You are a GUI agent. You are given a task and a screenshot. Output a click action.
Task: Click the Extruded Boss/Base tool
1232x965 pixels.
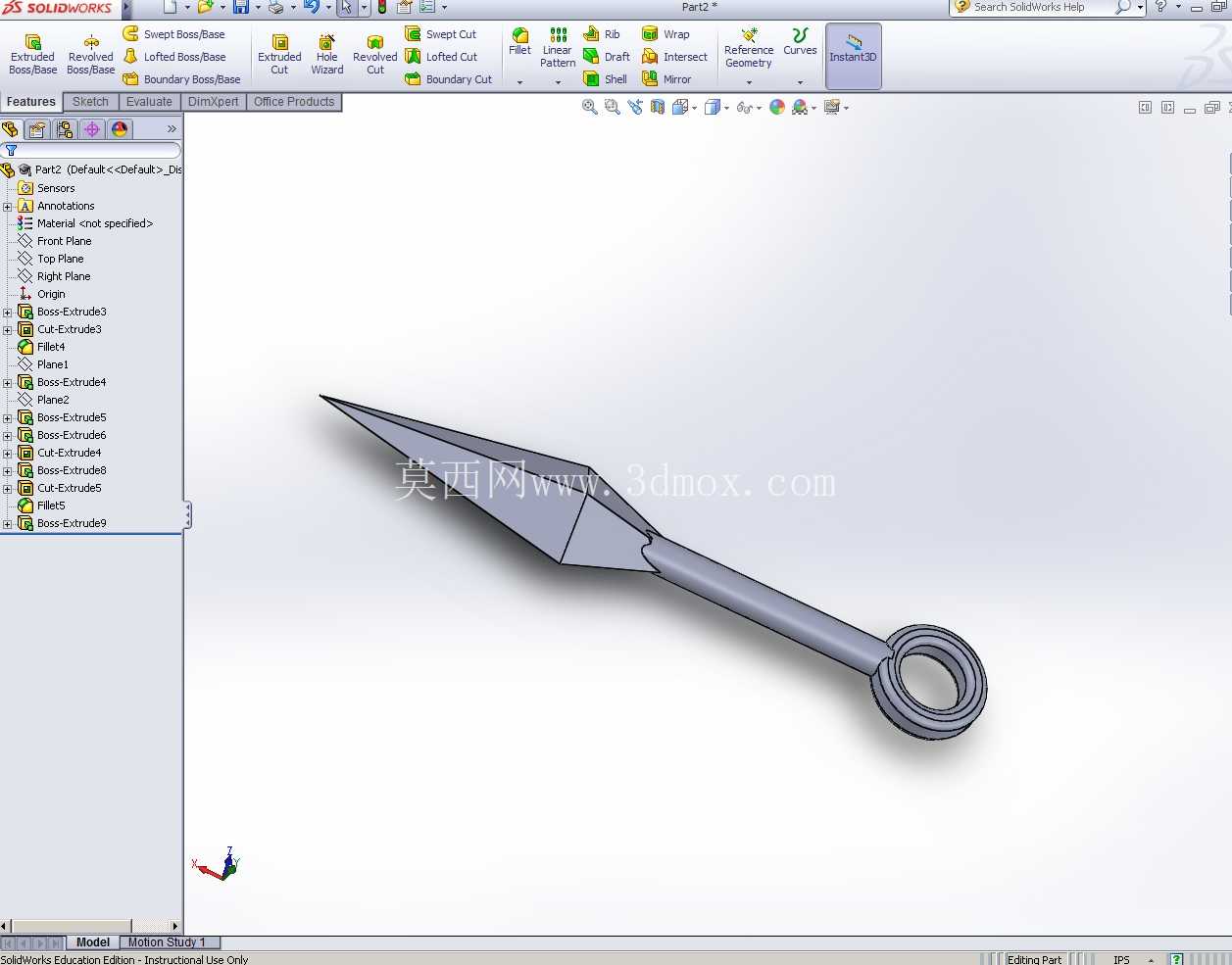click(x=33, y=55)
